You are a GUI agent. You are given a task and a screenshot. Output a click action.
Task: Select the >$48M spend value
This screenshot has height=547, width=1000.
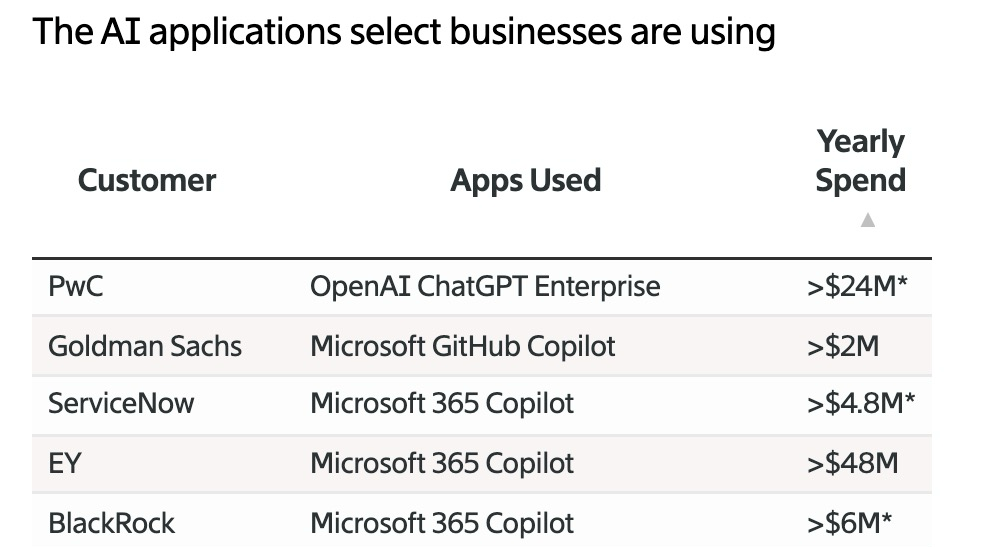(852, 463)
